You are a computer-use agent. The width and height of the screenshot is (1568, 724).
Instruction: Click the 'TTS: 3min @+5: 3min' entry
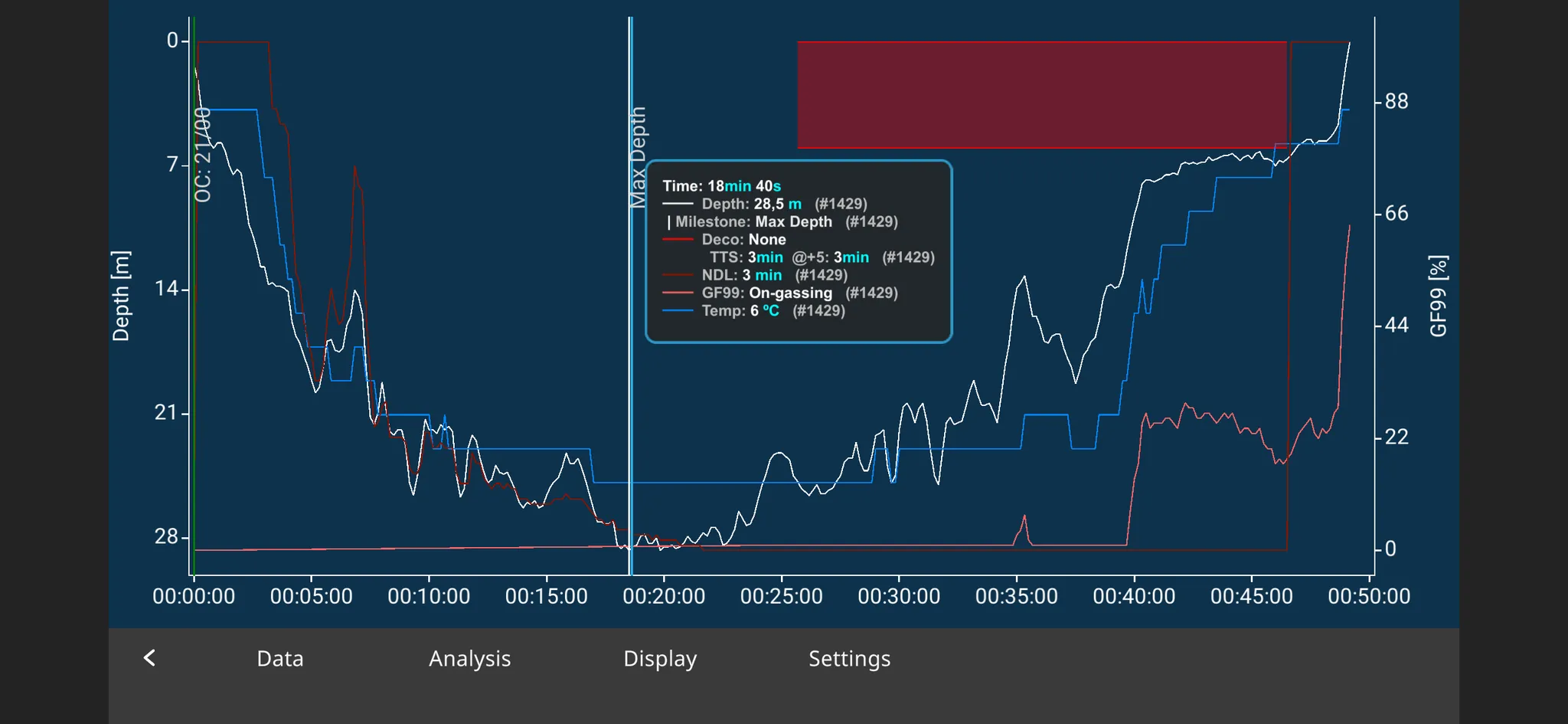tap(822, 257)
